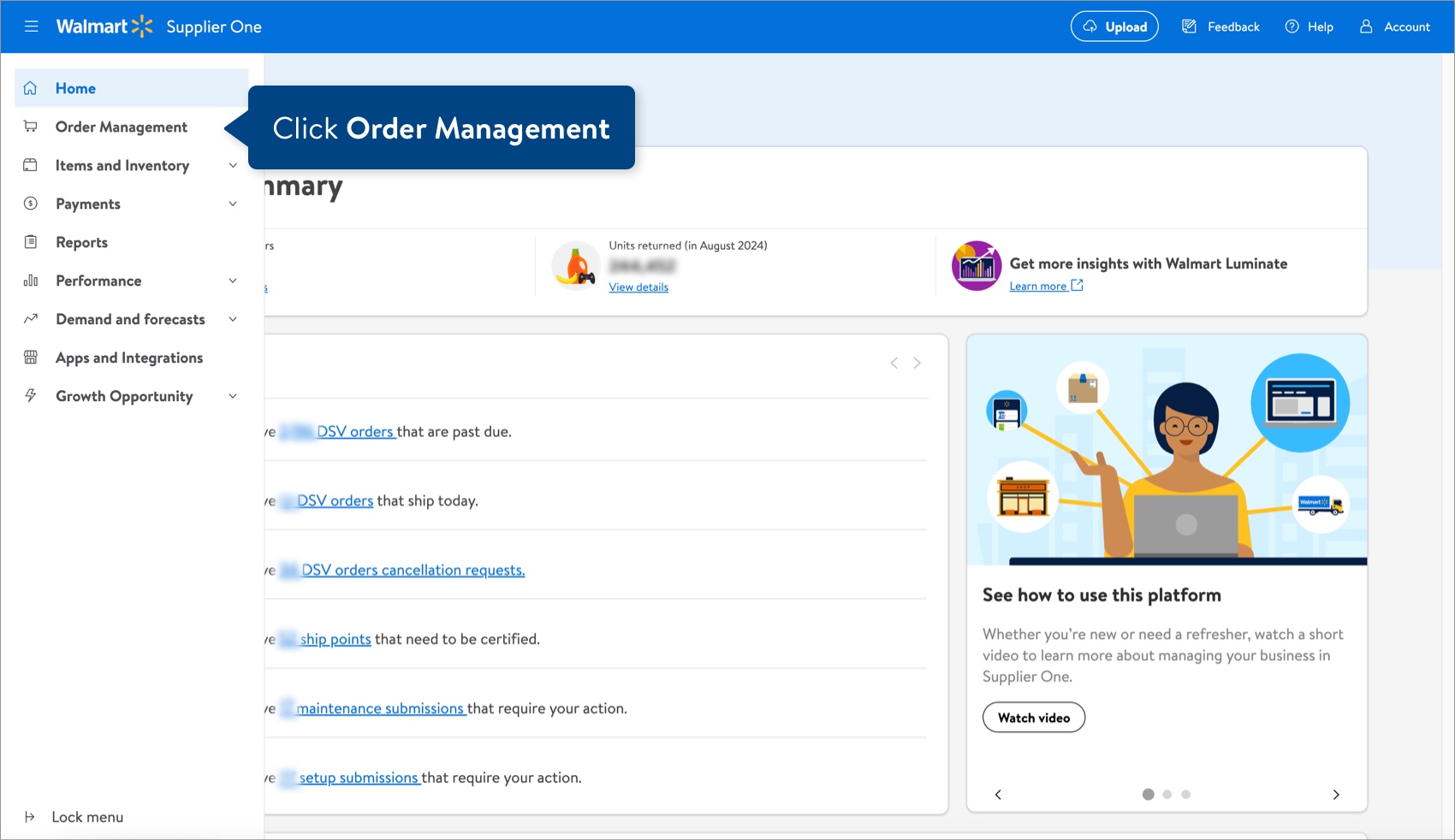Toggle Lock menu to pin the sidebar
Screen dimensions: 1455x840
click(x=88, y=817)
